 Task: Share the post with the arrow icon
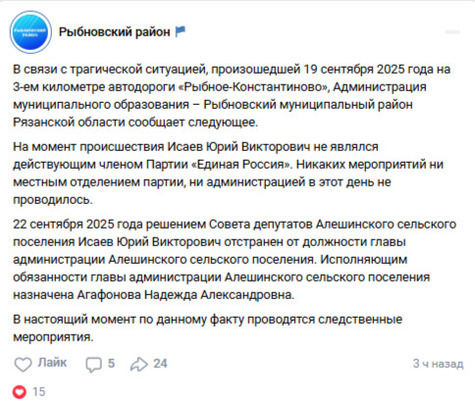tap(139, 364)
